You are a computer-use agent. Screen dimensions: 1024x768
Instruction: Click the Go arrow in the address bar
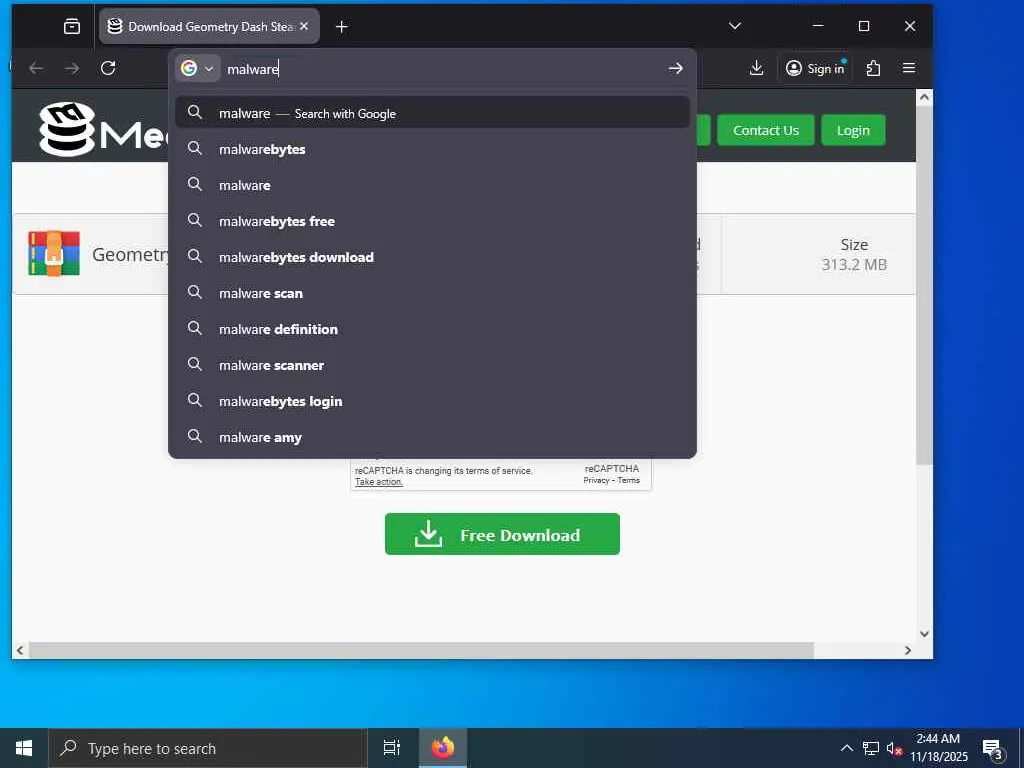tap(676, 68)
